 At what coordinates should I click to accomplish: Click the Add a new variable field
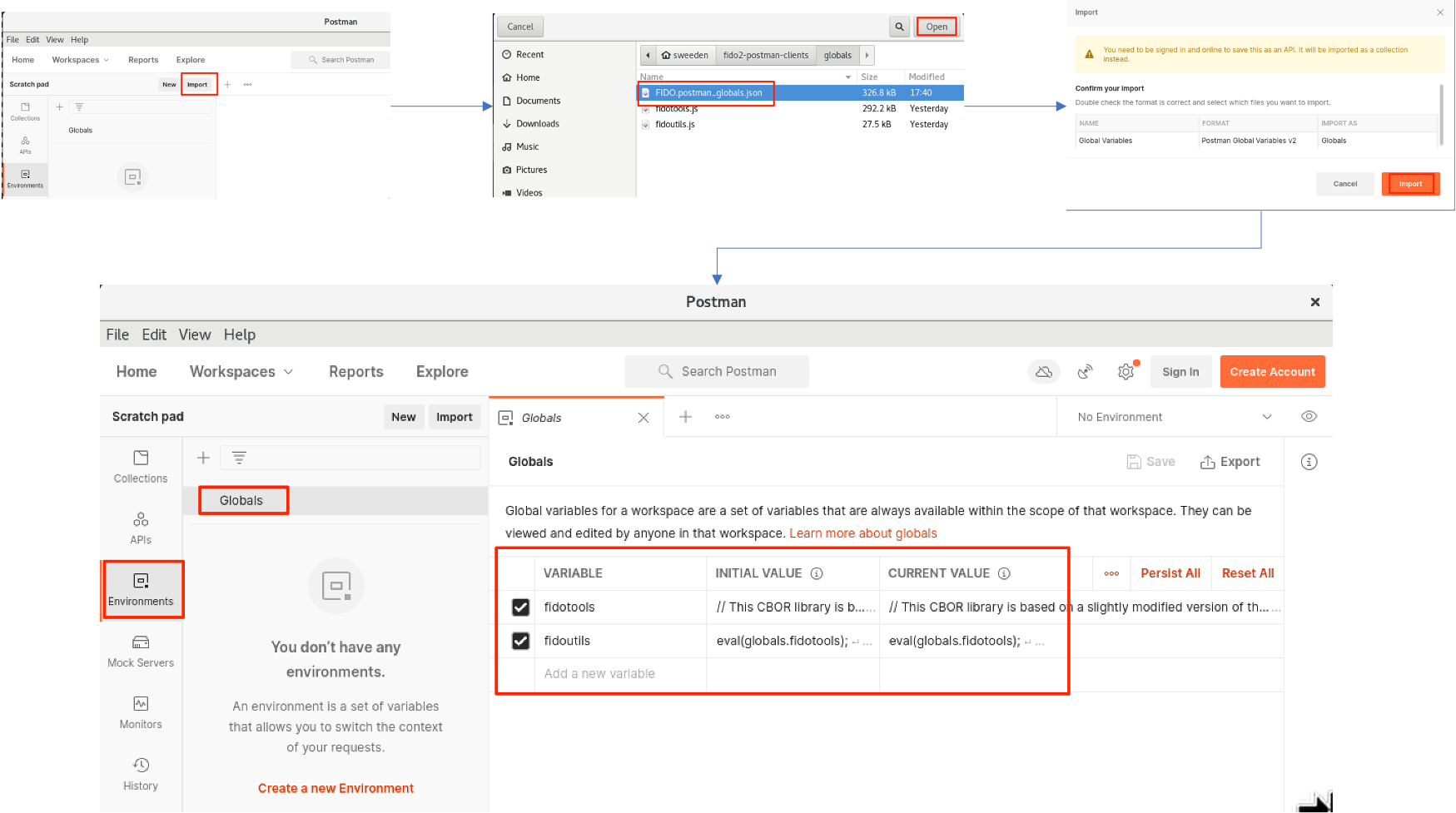(x=620, y=674)
